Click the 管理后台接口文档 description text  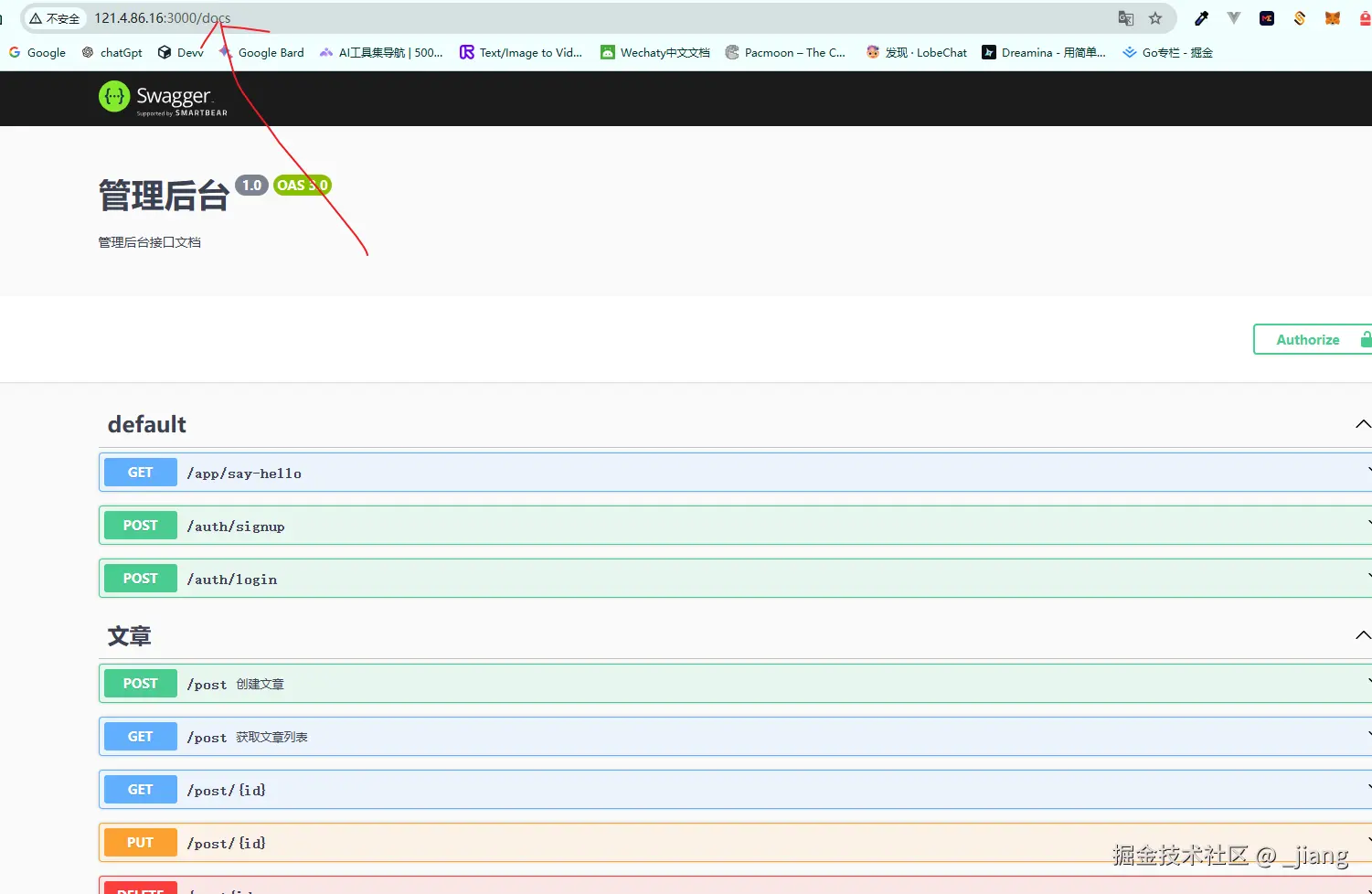(150, 242)
